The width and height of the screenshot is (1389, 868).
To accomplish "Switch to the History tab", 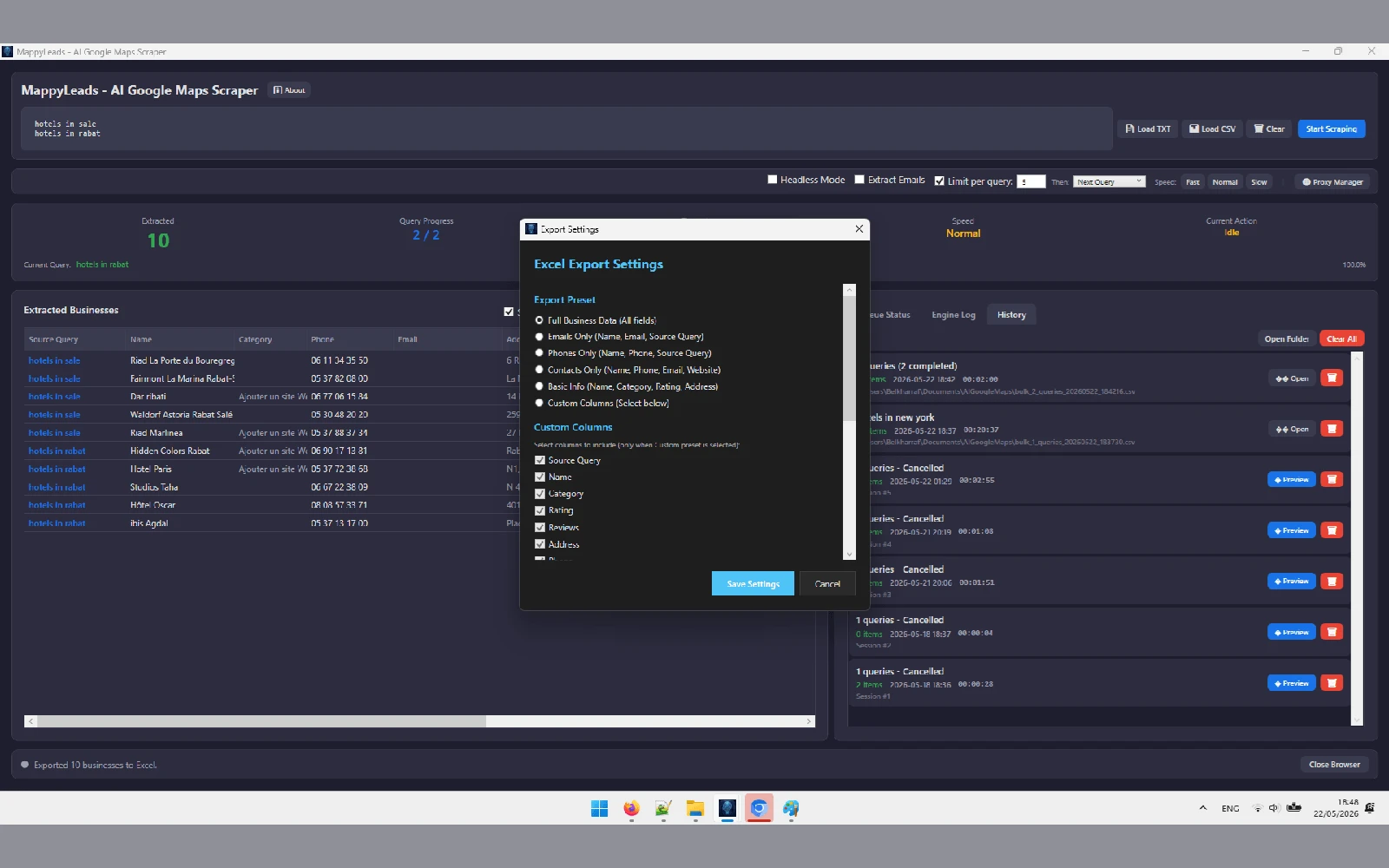I will point(1011,315).
